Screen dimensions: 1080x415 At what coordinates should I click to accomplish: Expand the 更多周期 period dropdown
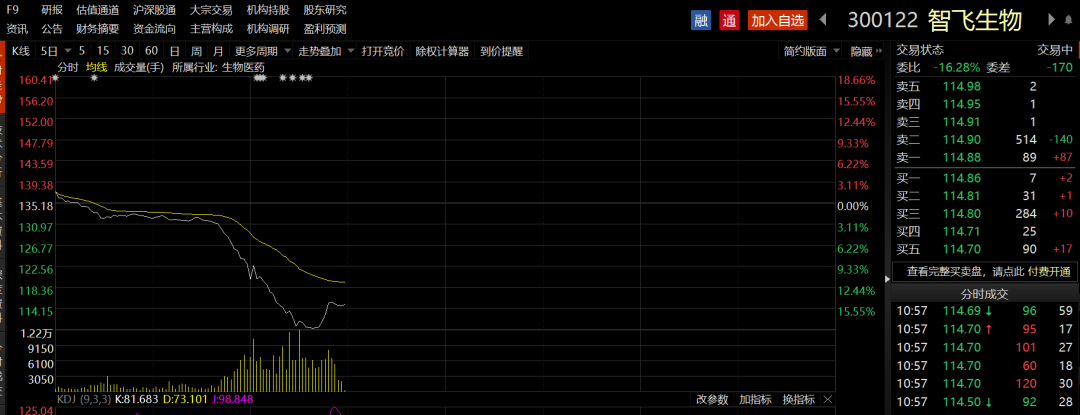tap(263, 51)
